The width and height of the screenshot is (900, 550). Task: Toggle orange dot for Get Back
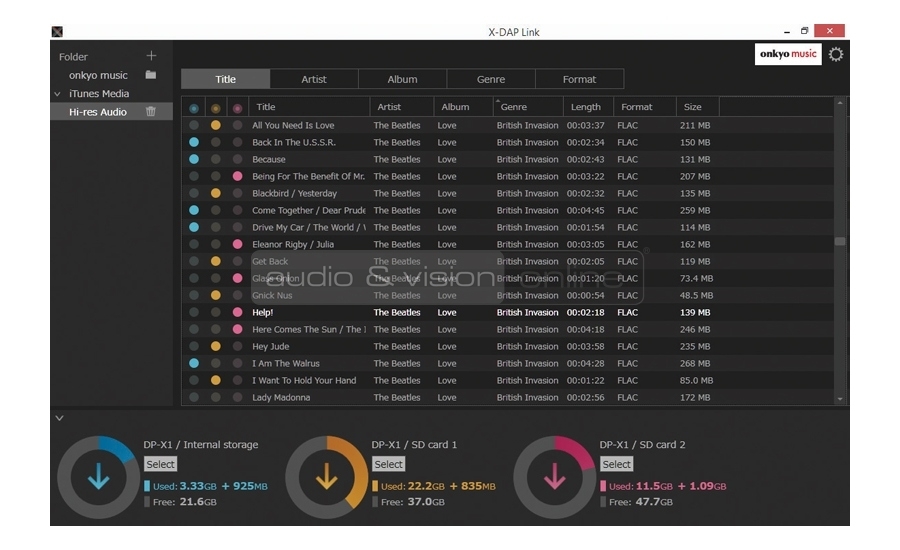click(215, 261)
